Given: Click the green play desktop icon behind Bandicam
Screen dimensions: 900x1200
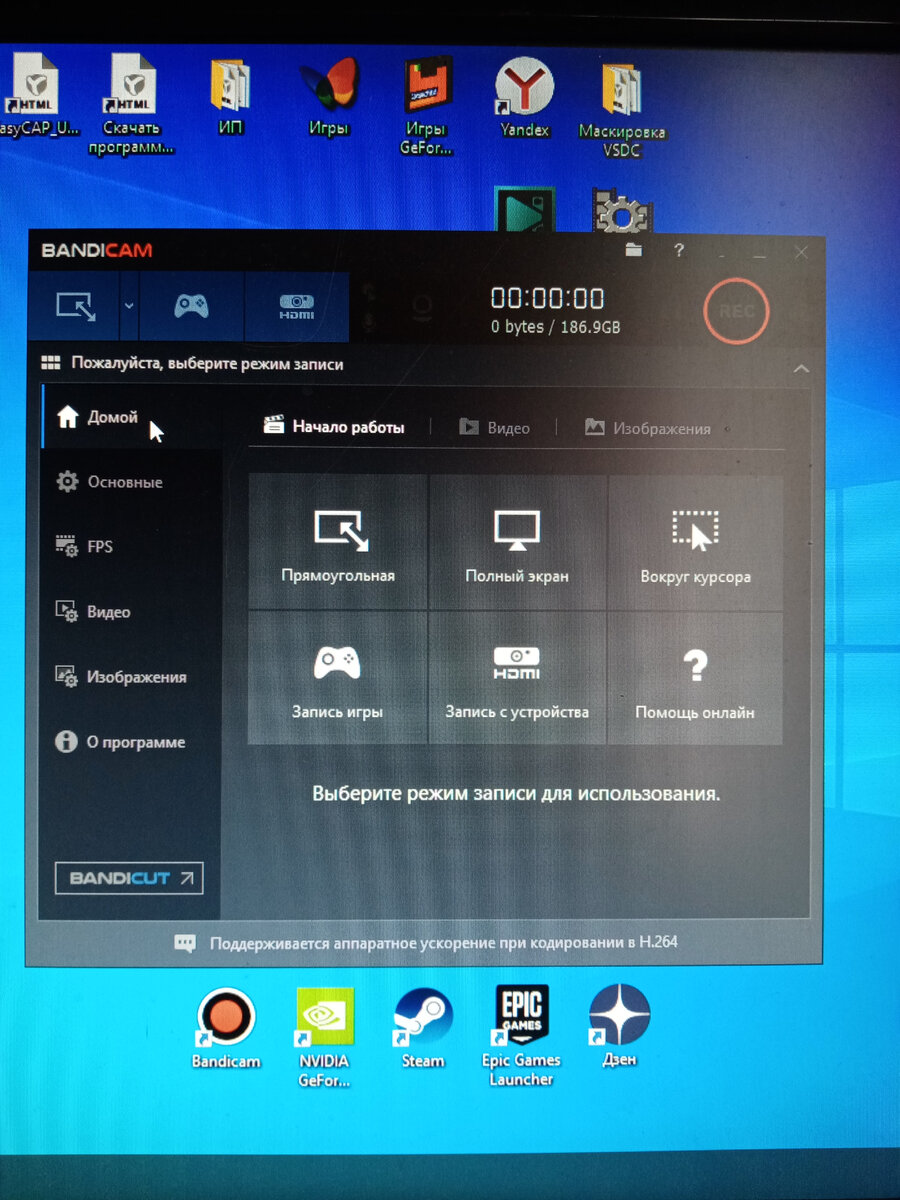Looking at the screenshot, I should point(525,211).
